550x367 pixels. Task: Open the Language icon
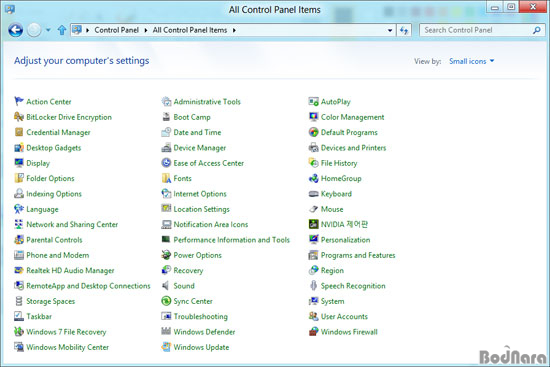coord(19,209)
